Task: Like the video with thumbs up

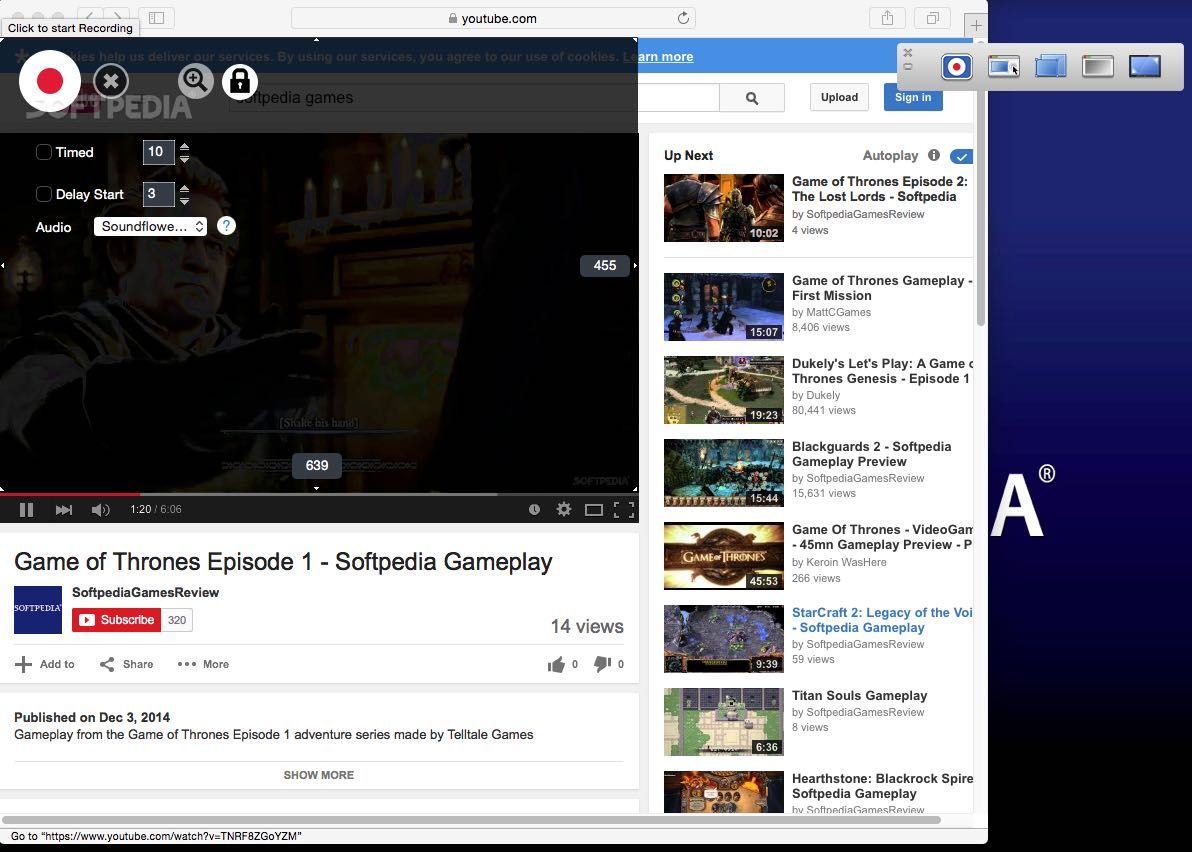Action: [556, 664]
